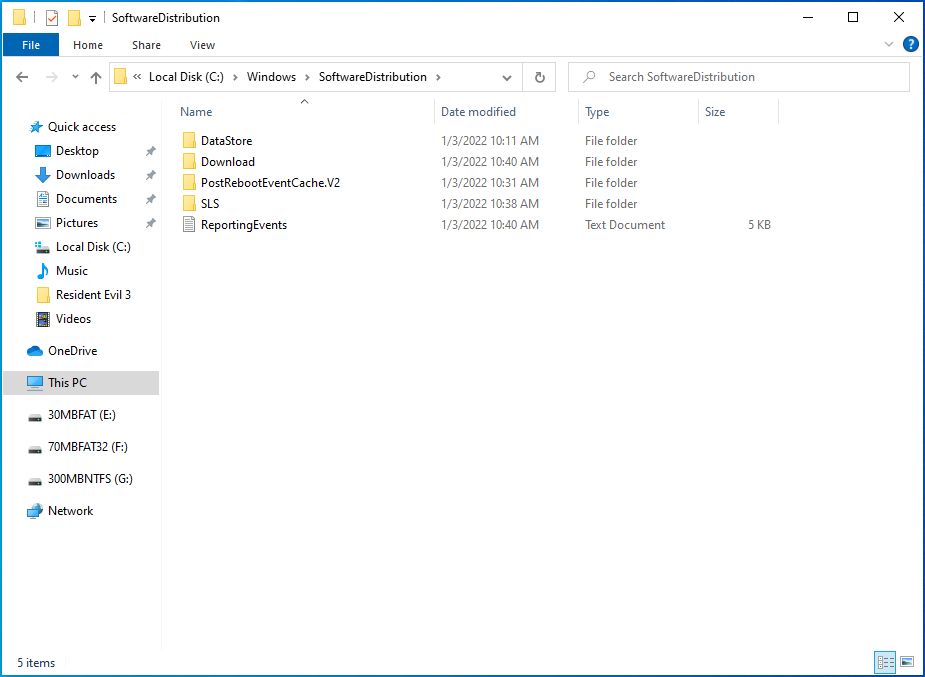
Task: Click the pin icon next to Pictures
Action: (x=150, y=223)
